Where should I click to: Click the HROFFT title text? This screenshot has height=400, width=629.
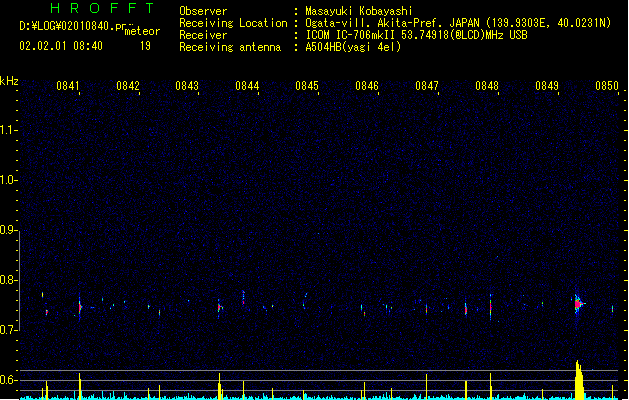click(x=102, y=8)
